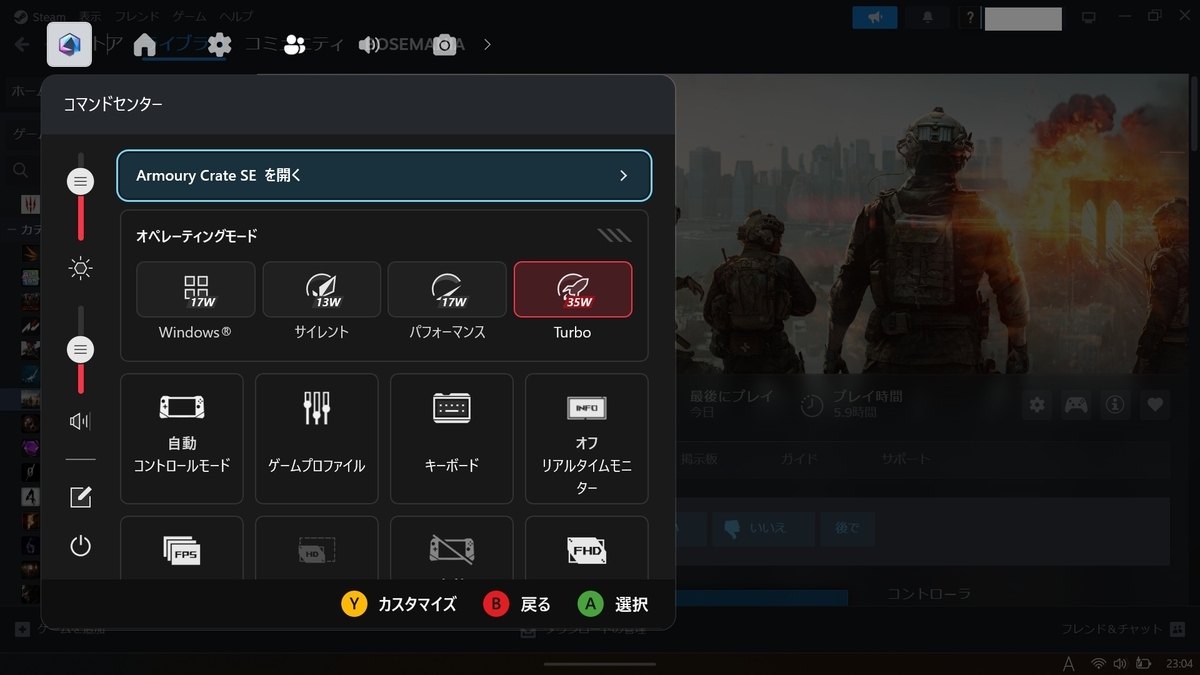Click the speaker volume icon in sidebar
Image resolution: width=1200 pixels, height=675 pixels.
coord(81,421)
